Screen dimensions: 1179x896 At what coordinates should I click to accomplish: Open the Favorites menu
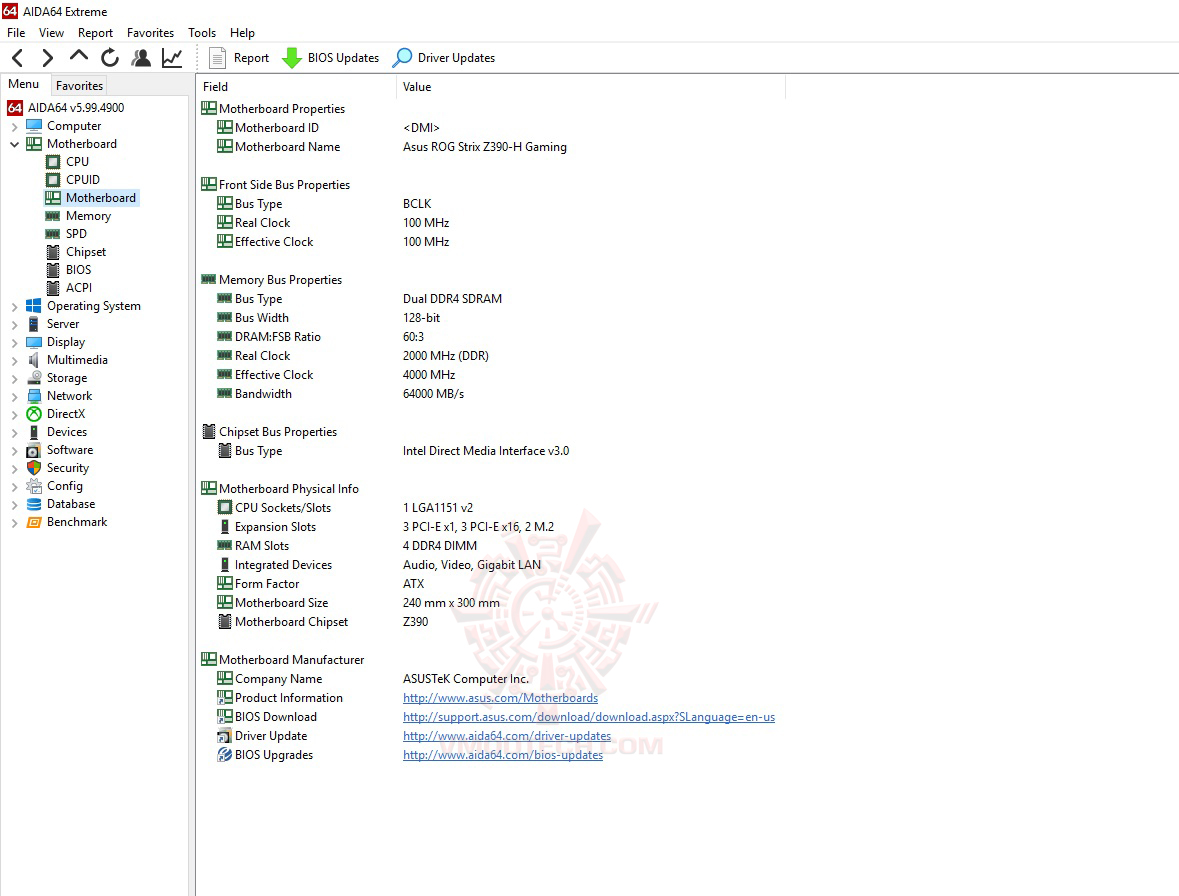pyautogui.click(x=150, y=33)
